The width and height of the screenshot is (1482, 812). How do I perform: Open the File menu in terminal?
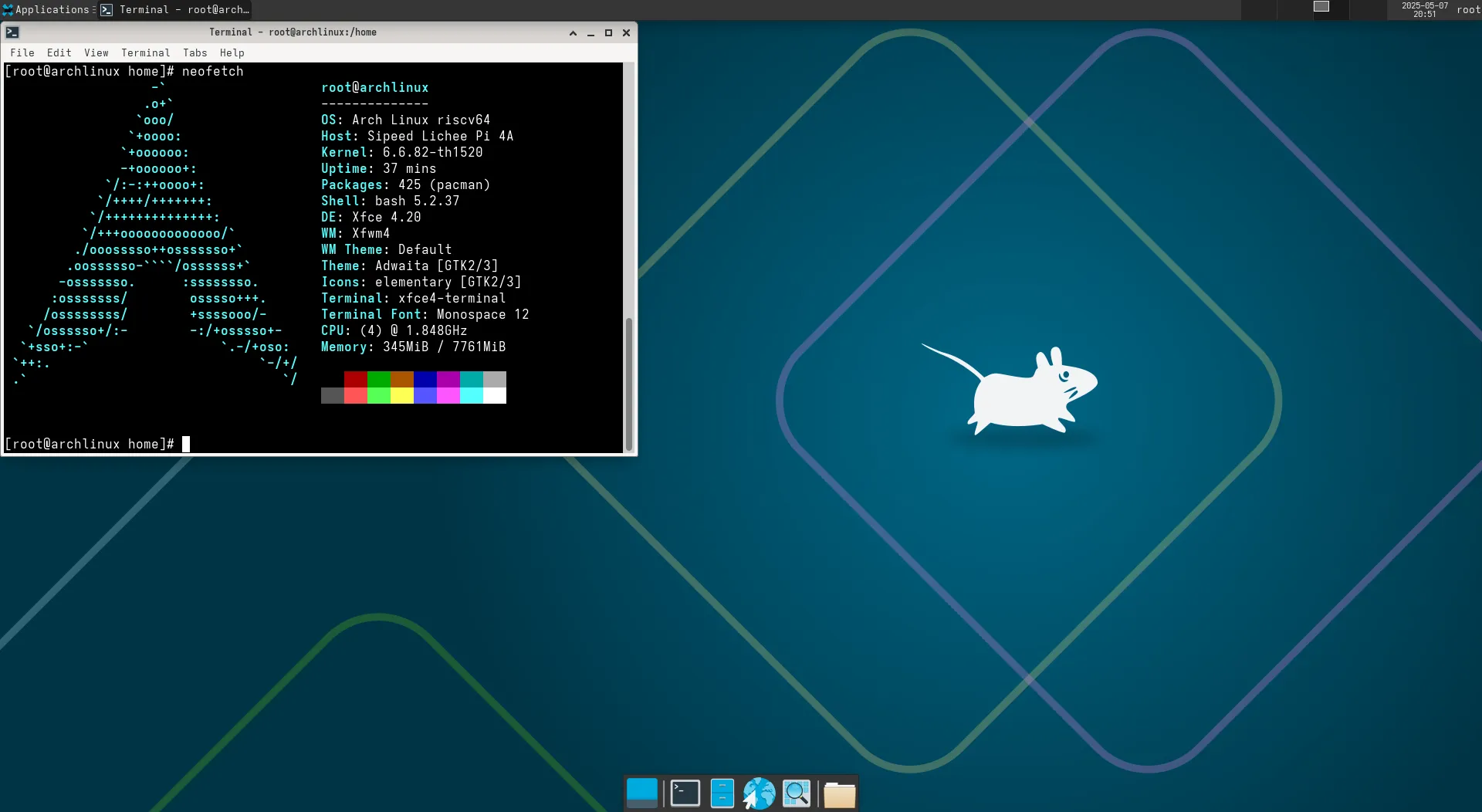[22, 52]
